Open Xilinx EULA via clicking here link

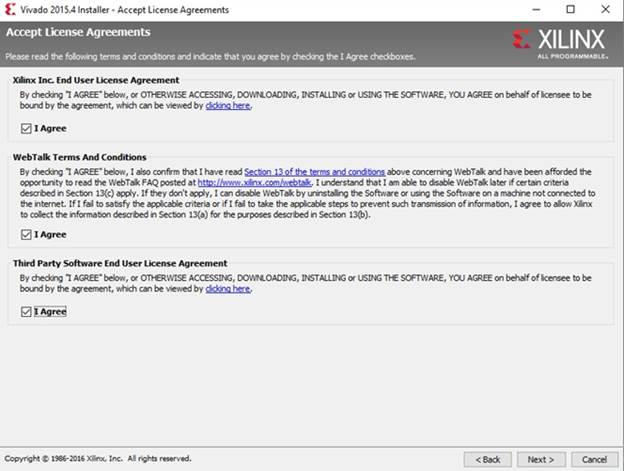[228, 106]
